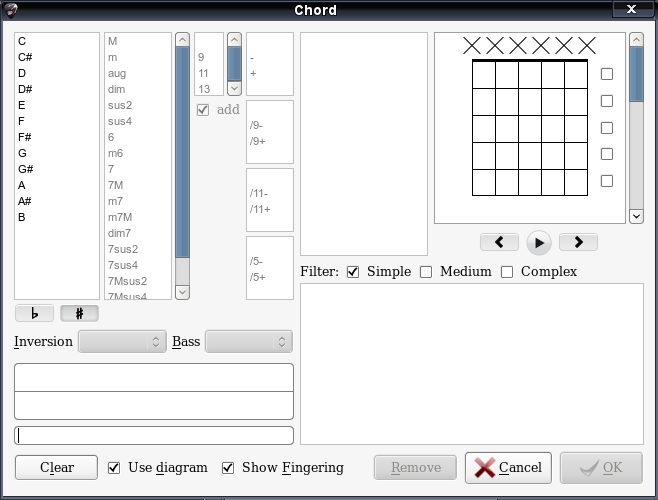Select root note A#
Screen dimensions: 658x500
coord(57,201)
